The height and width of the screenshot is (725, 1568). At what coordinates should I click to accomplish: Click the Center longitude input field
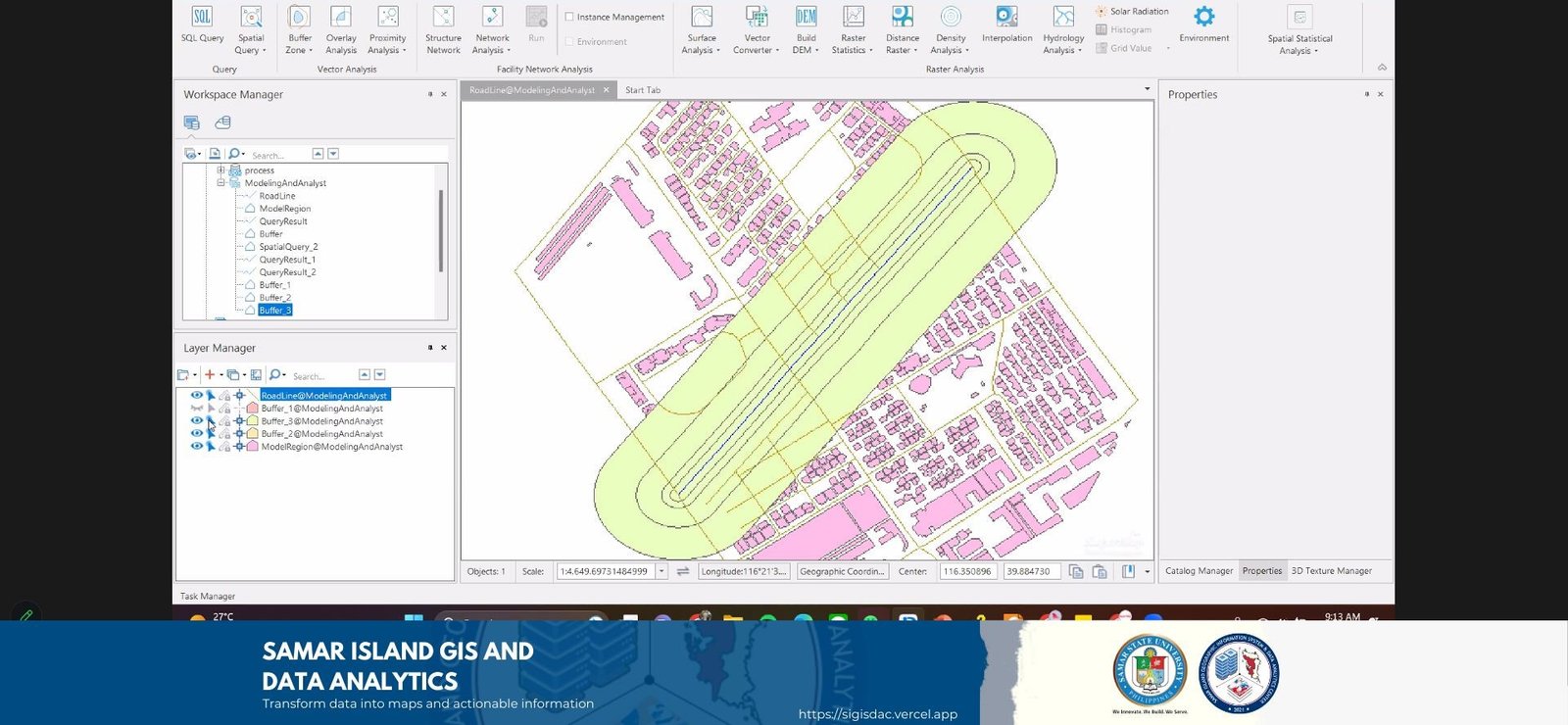pyautogui.click(x=968, y=571)
